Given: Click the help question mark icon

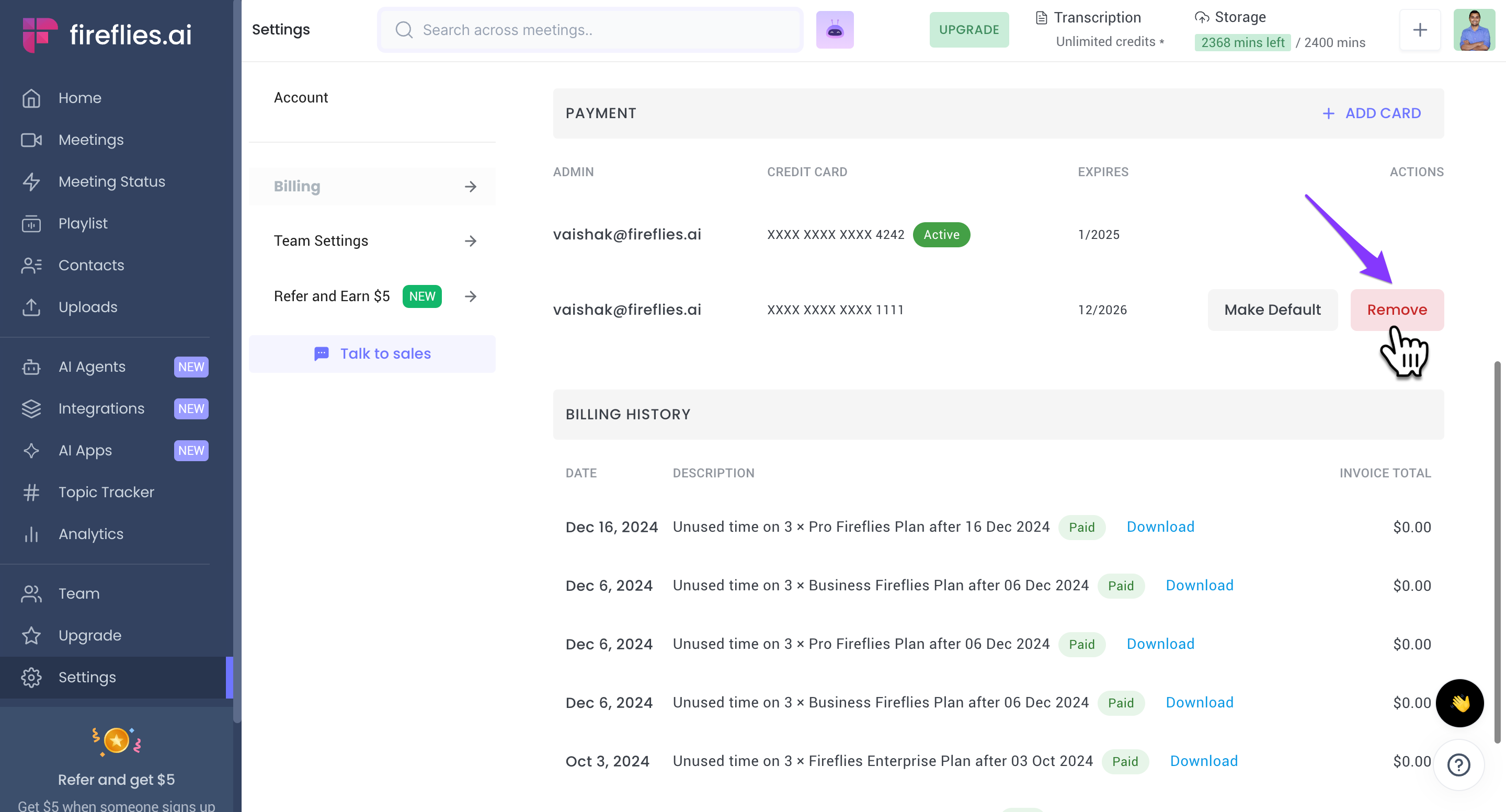Looking at the screenshot, I should pyautogui.click(x=1458, y=764).
